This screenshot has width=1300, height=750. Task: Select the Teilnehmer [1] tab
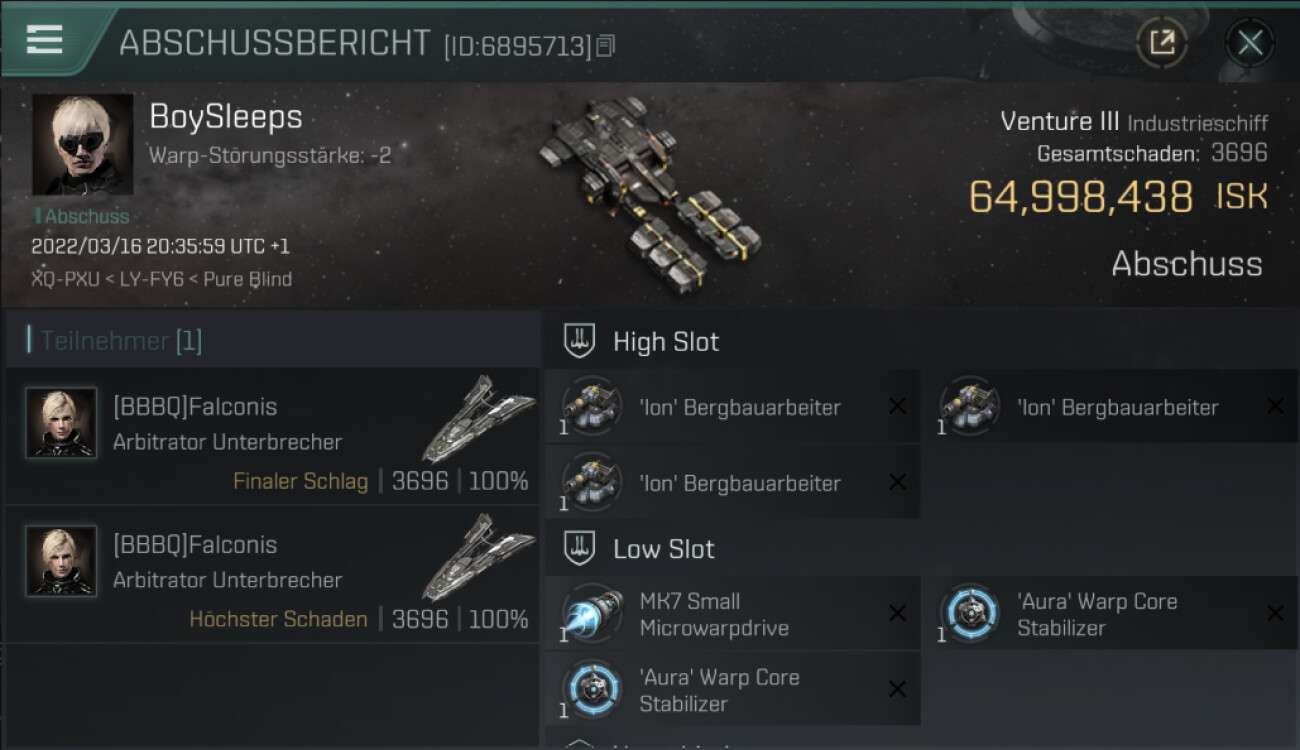click(x=121, y=341)
